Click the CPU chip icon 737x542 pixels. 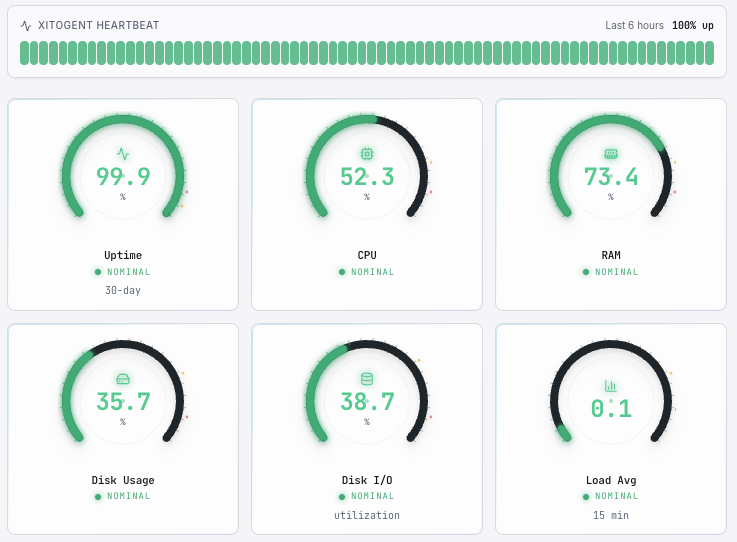[367, 154]
